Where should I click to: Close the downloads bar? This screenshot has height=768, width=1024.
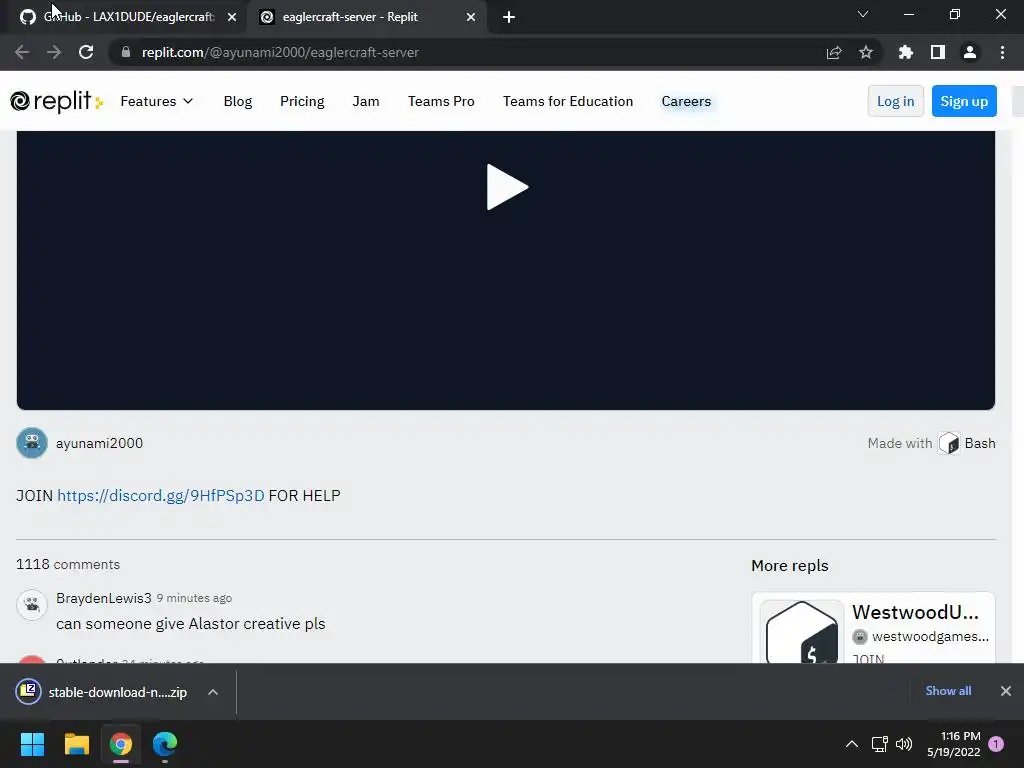[1006, 691]
